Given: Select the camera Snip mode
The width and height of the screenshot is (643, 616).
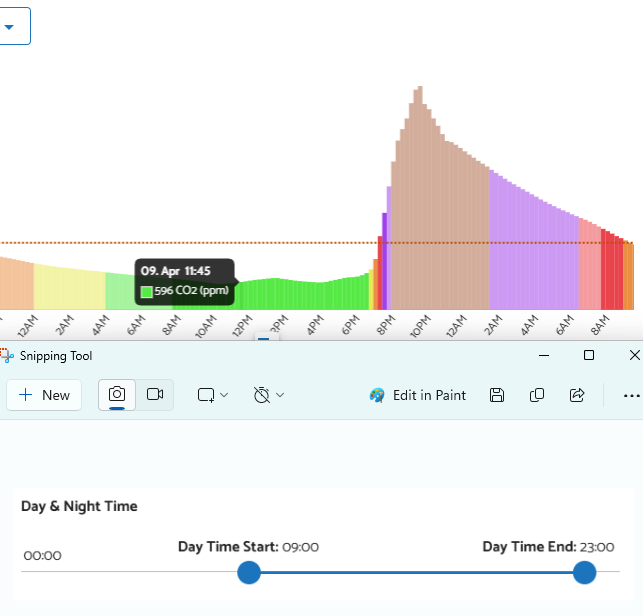Looking at the screenshot, I should tap(117, 395).
